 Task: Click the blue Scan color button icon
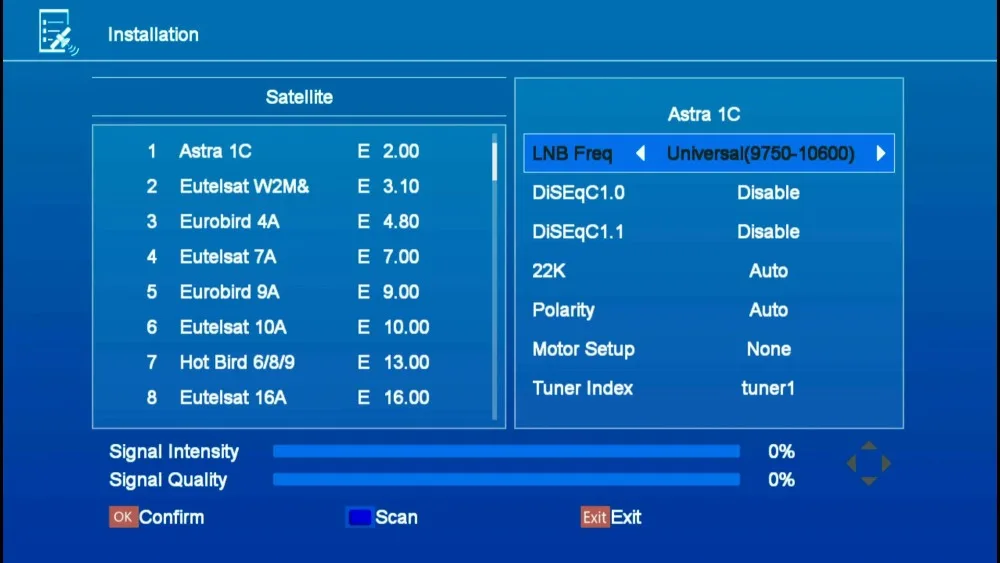point(360,517)
